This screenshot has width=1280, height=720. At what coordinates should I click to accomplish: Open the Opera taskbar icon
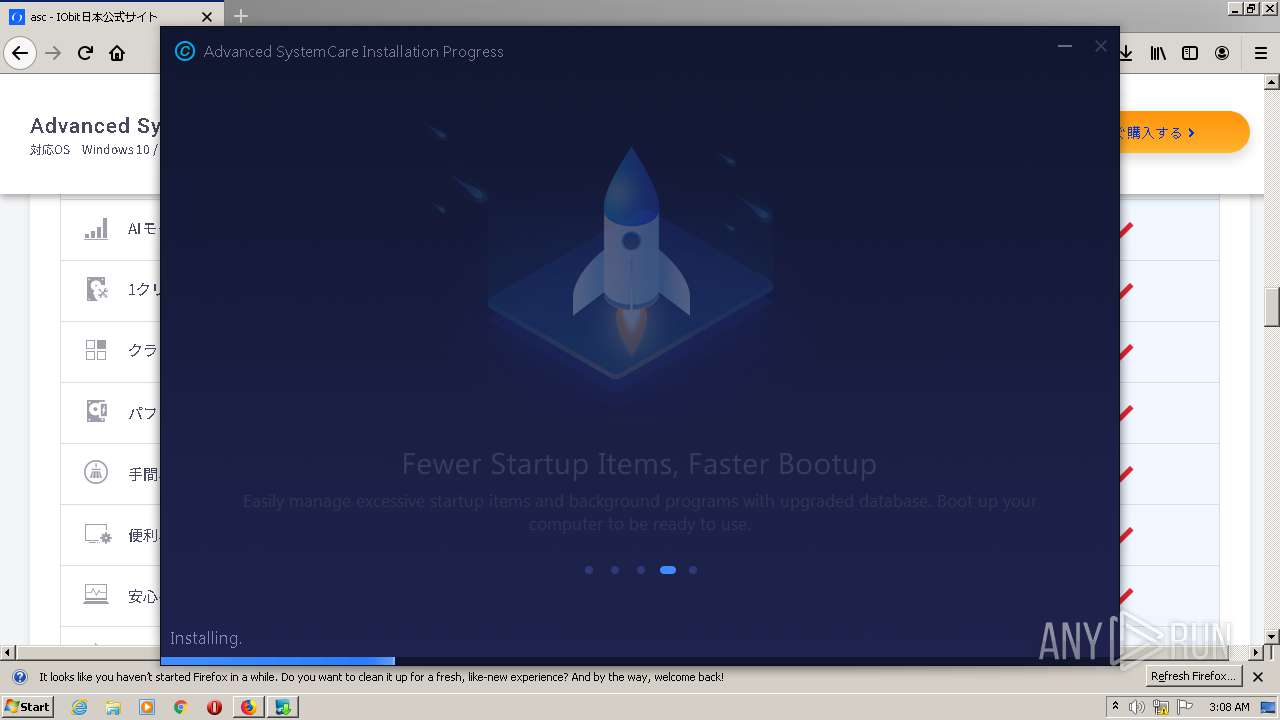[x=214, y=707]
